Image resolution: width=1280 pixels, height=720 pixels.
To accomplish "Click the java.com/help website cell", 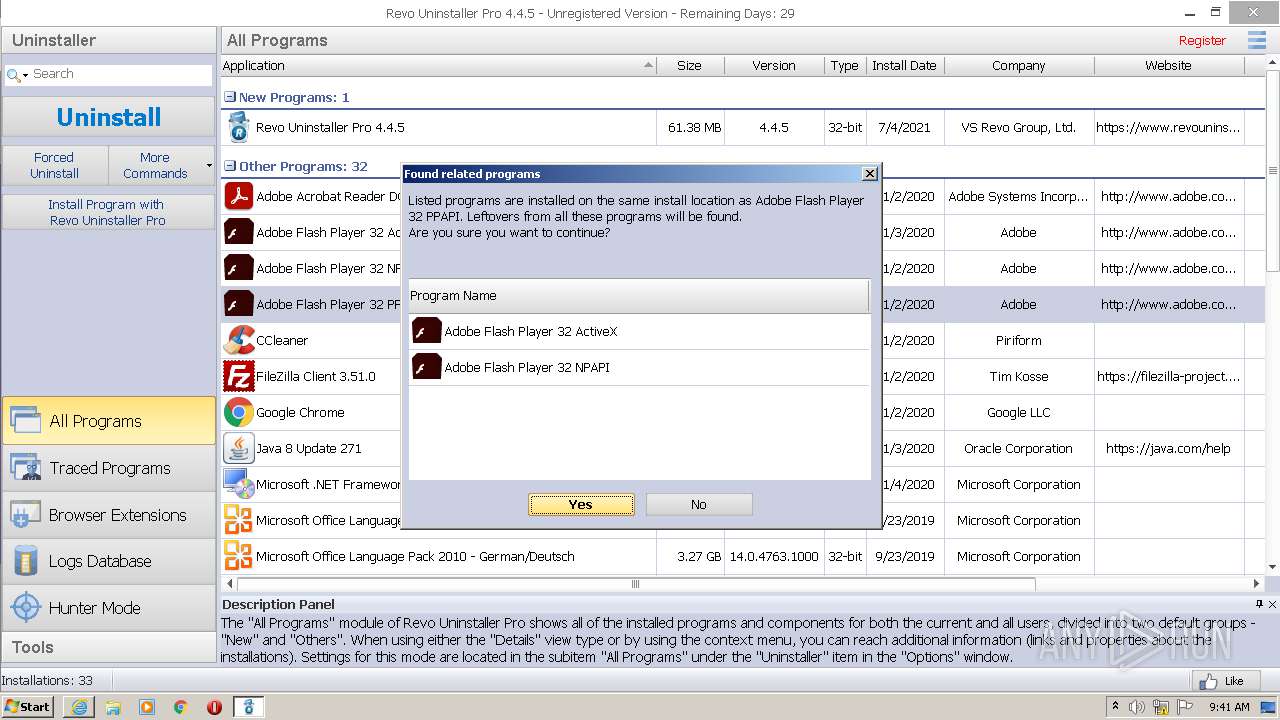I will pos(1168,448).
